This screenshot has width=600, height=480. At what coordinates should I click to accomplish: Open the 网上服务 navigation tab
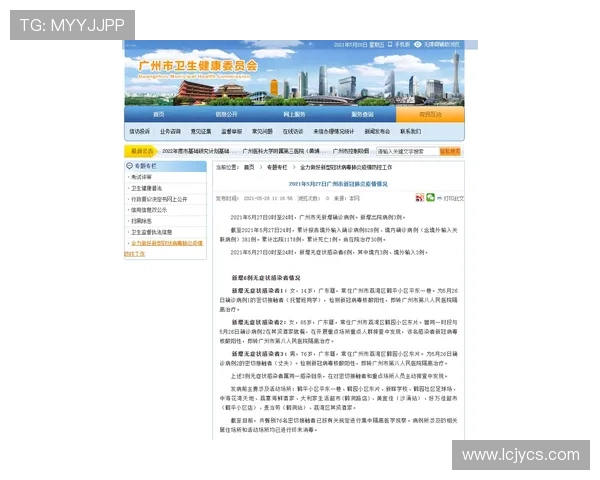click(x=294, y=114)
